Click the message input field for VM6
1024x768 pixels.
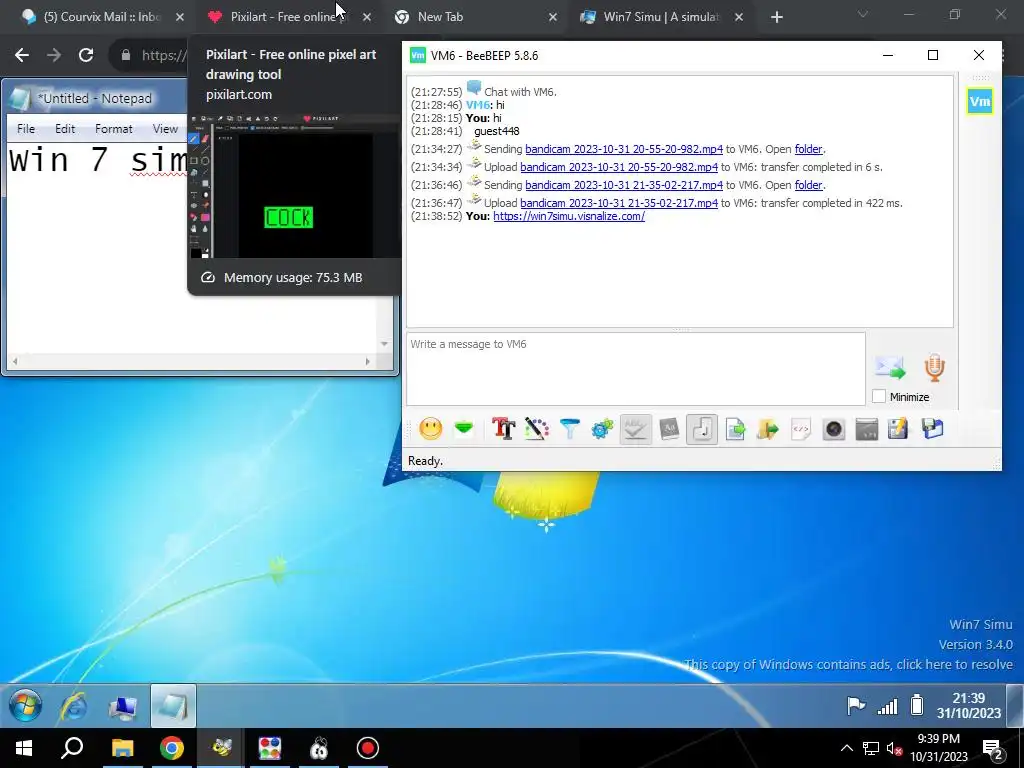pos(635,369)
